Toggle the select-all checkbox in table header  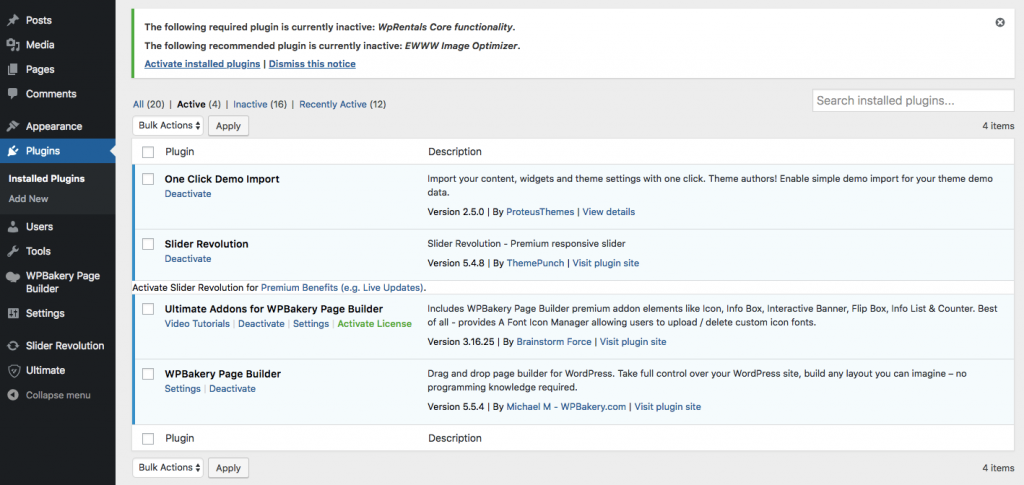point(148,152)
